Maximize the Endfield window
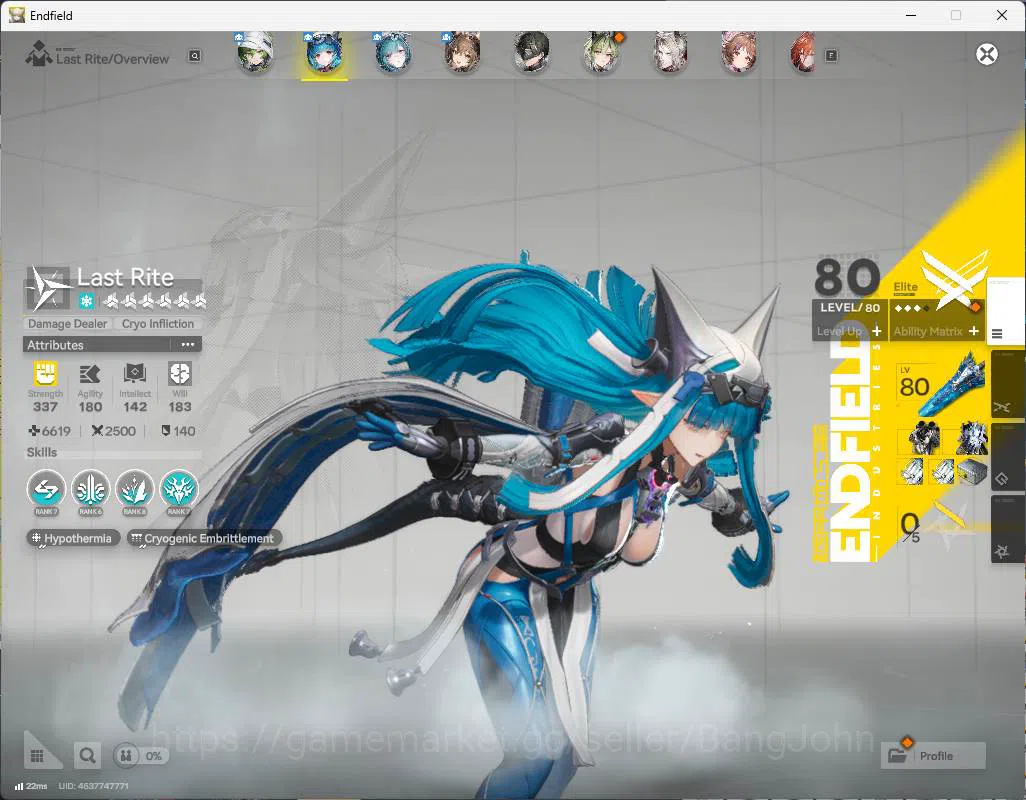1026x800 pixels. 956,15
